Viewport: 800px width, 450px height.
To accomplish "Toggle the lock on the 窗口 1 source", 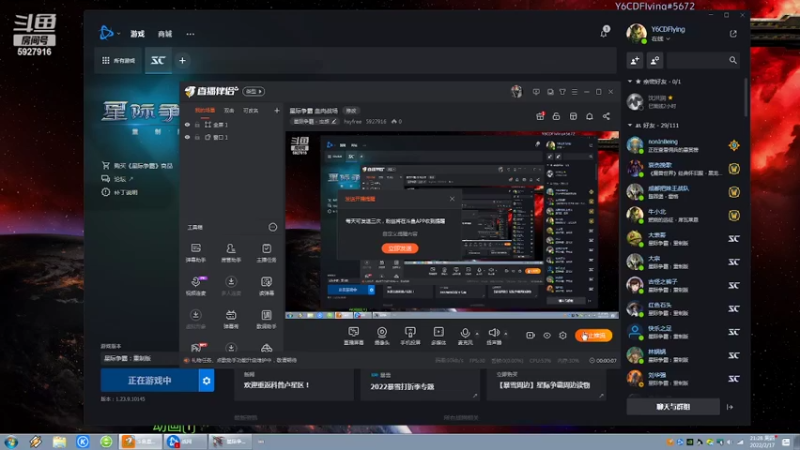I will tap(197, 137).
